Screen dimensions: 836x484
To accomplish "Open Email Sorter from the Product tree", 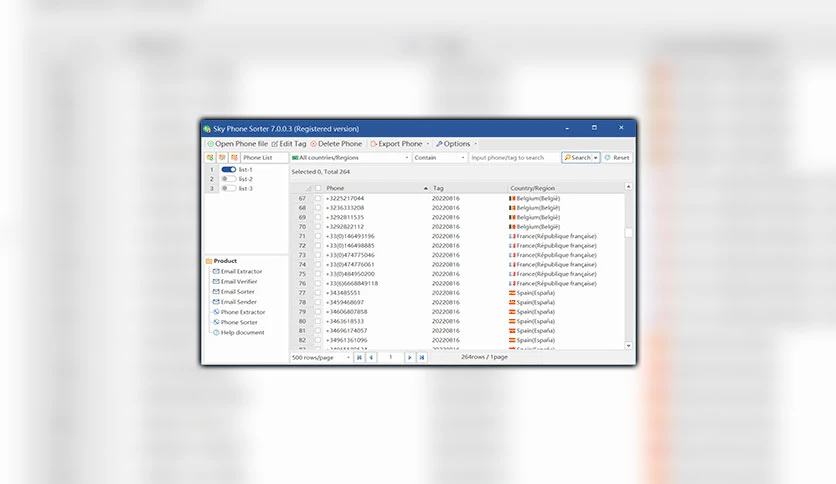I will (x=234, y=292).
